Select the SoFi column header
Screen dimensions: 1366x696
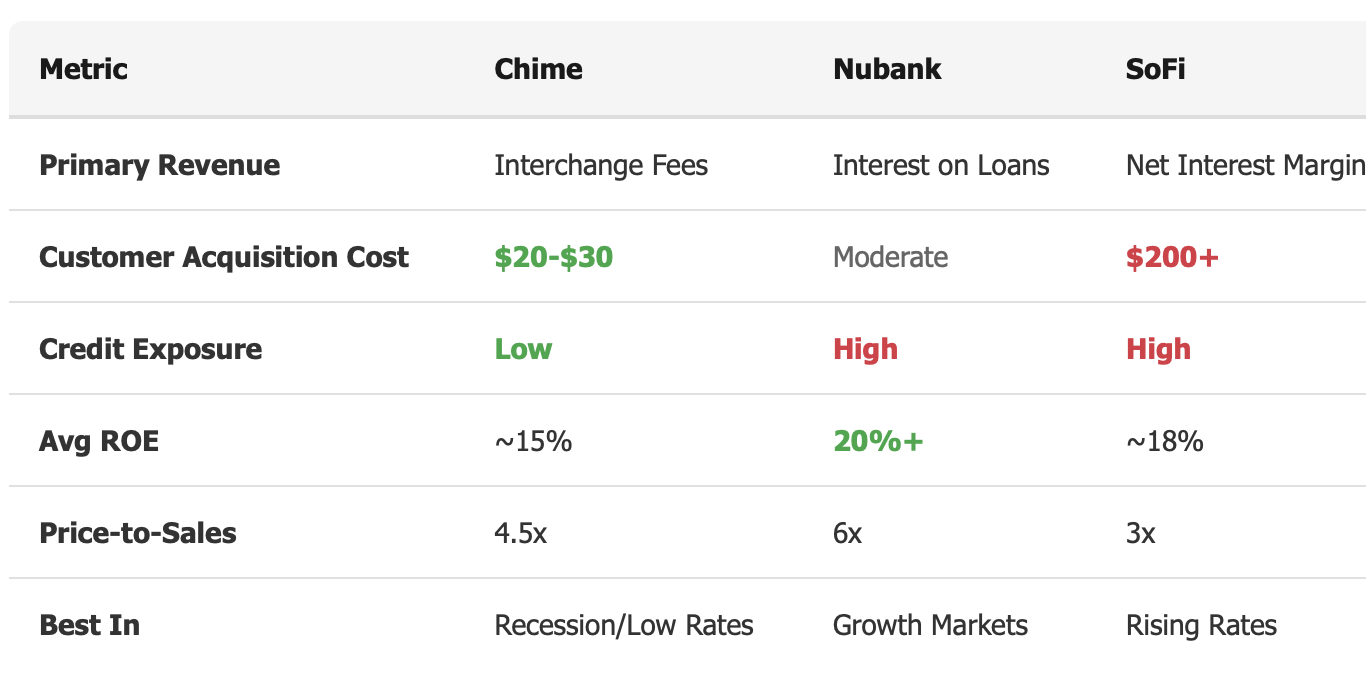[1155, 69]
